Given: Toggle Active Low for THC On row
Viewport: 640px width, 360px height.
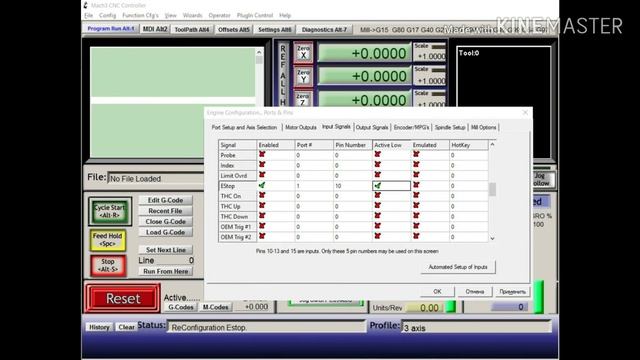Looking at the screenshot, I should click(378, 196).
